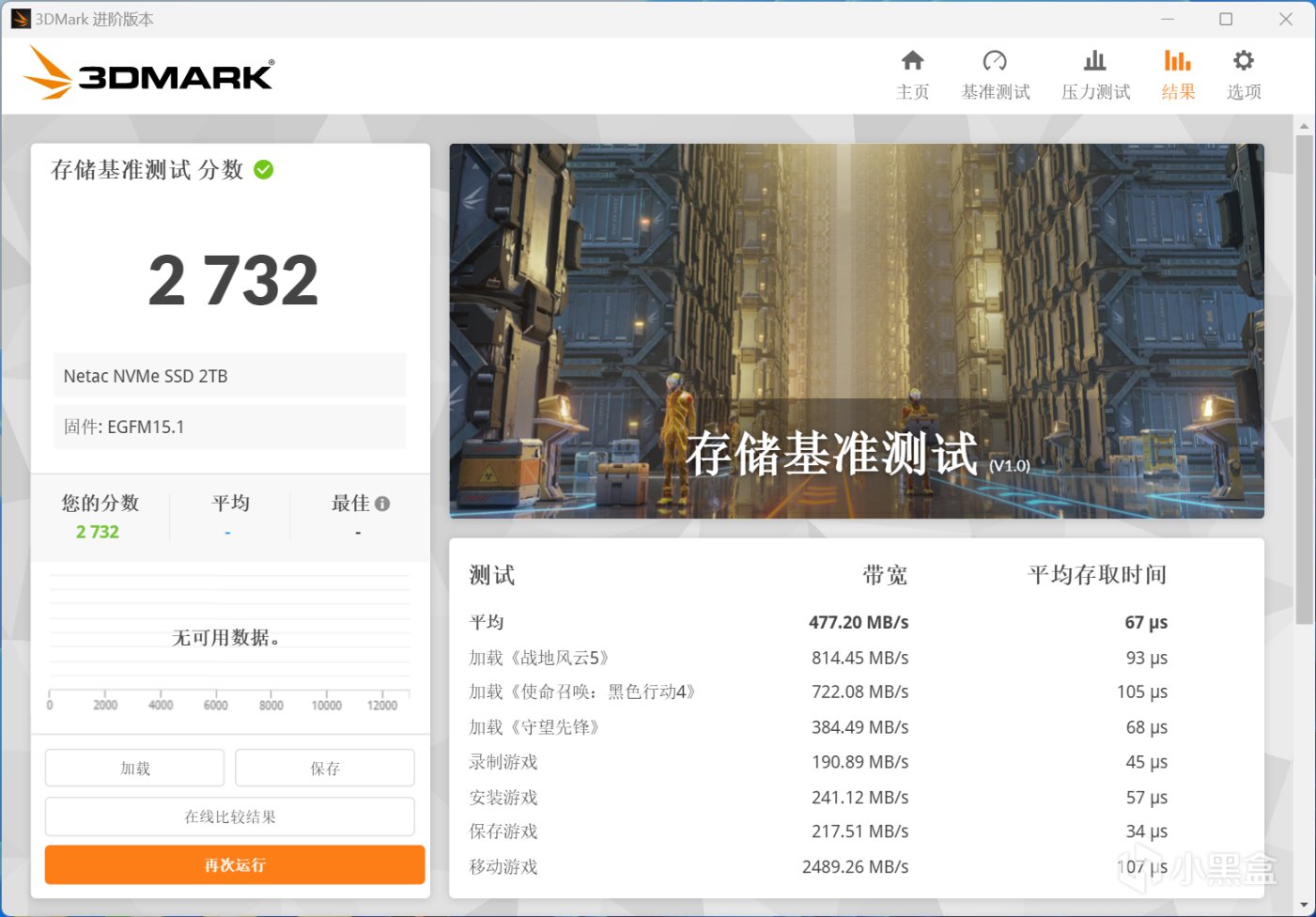The width and height of the screenshot is (1316, 917).
Task: Click the 安装游戏 row label
Action: pyautogui.click(x=503, y=798)
